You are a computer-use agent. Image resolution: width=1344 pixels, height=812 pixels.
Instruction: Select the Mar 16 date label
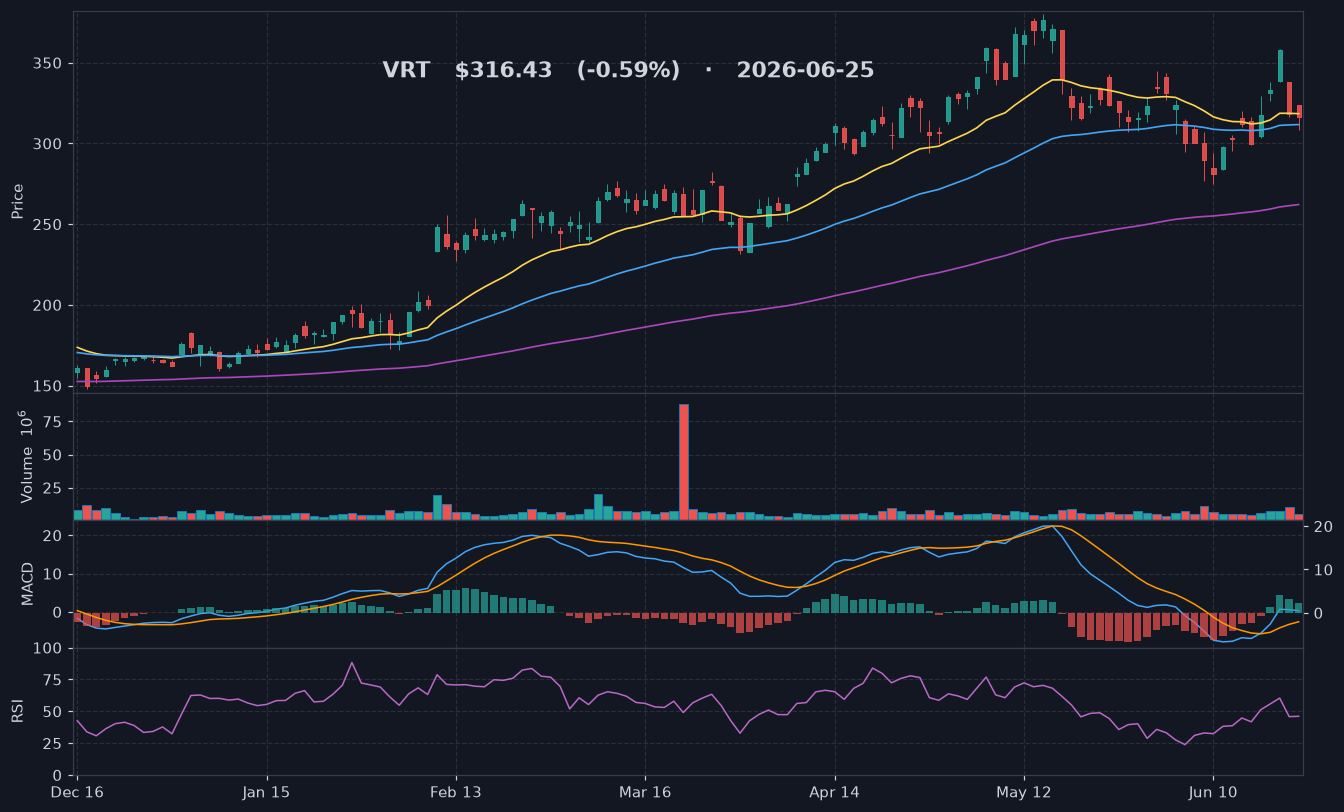click(645, 792)
